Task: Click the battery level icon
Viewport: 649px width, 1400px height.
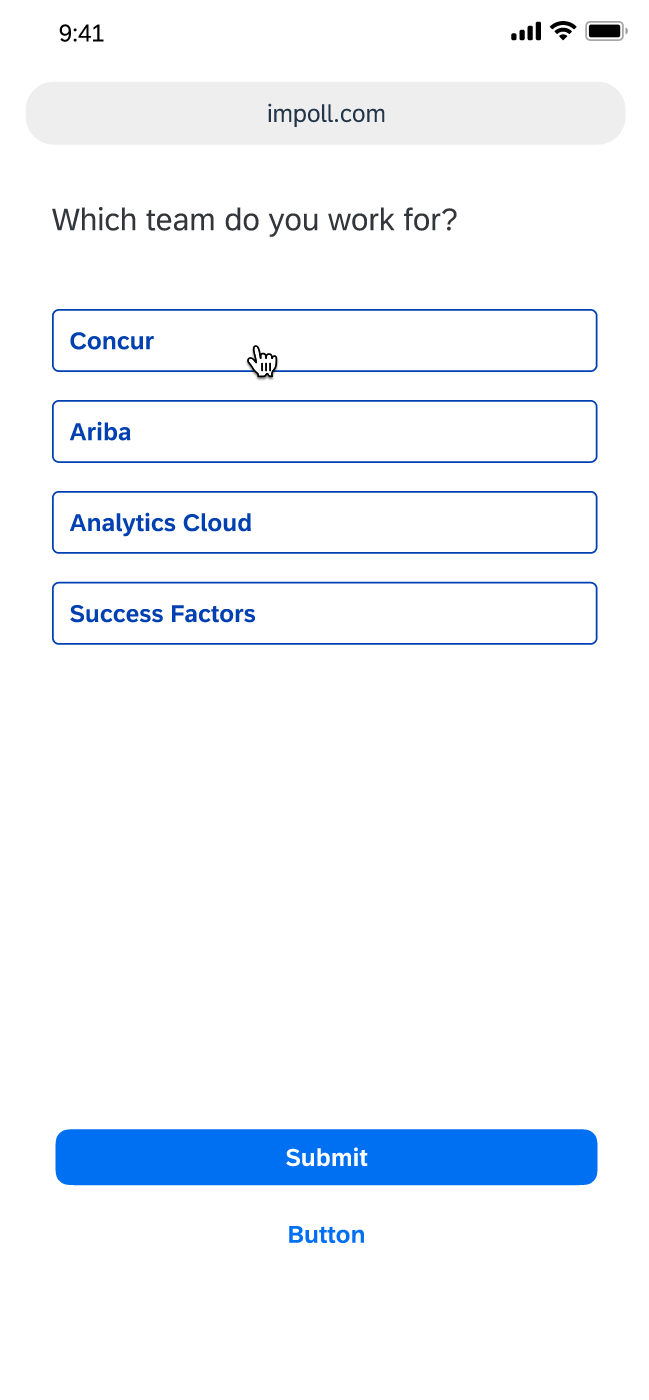Action: pos(606,32)
